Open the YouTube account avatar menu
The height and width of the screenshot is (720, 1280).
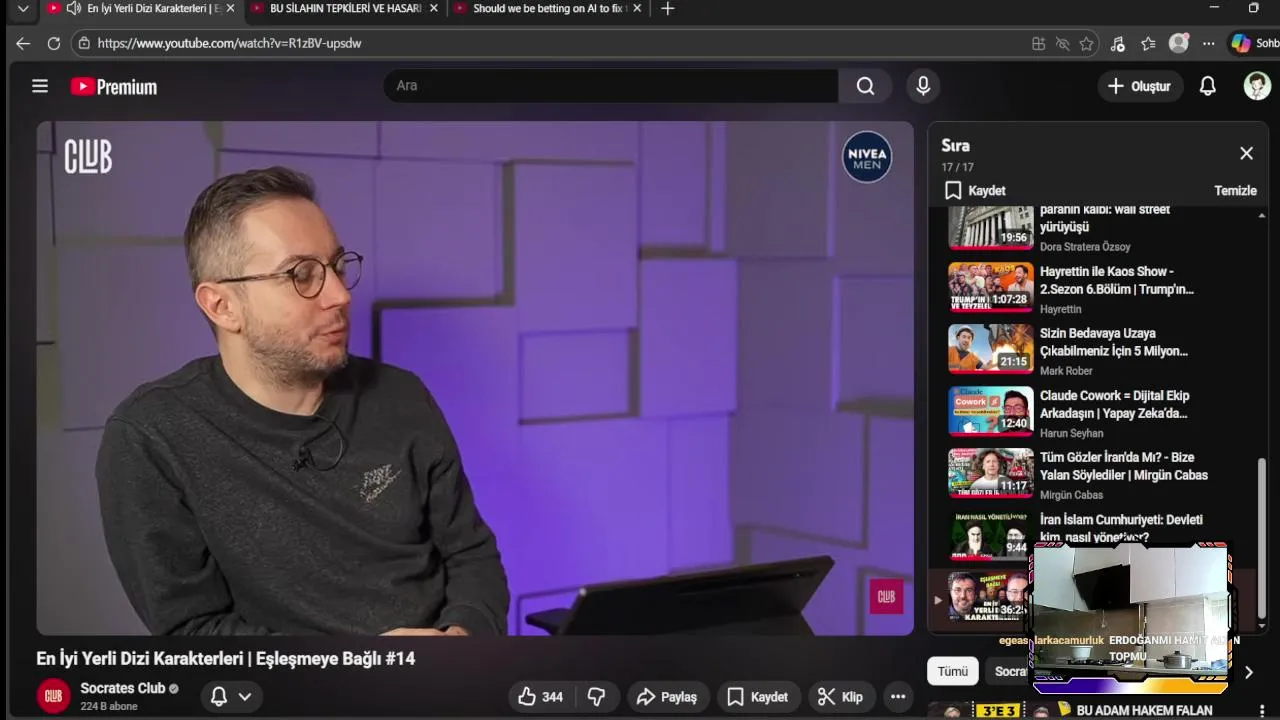tap(1257, 86)
